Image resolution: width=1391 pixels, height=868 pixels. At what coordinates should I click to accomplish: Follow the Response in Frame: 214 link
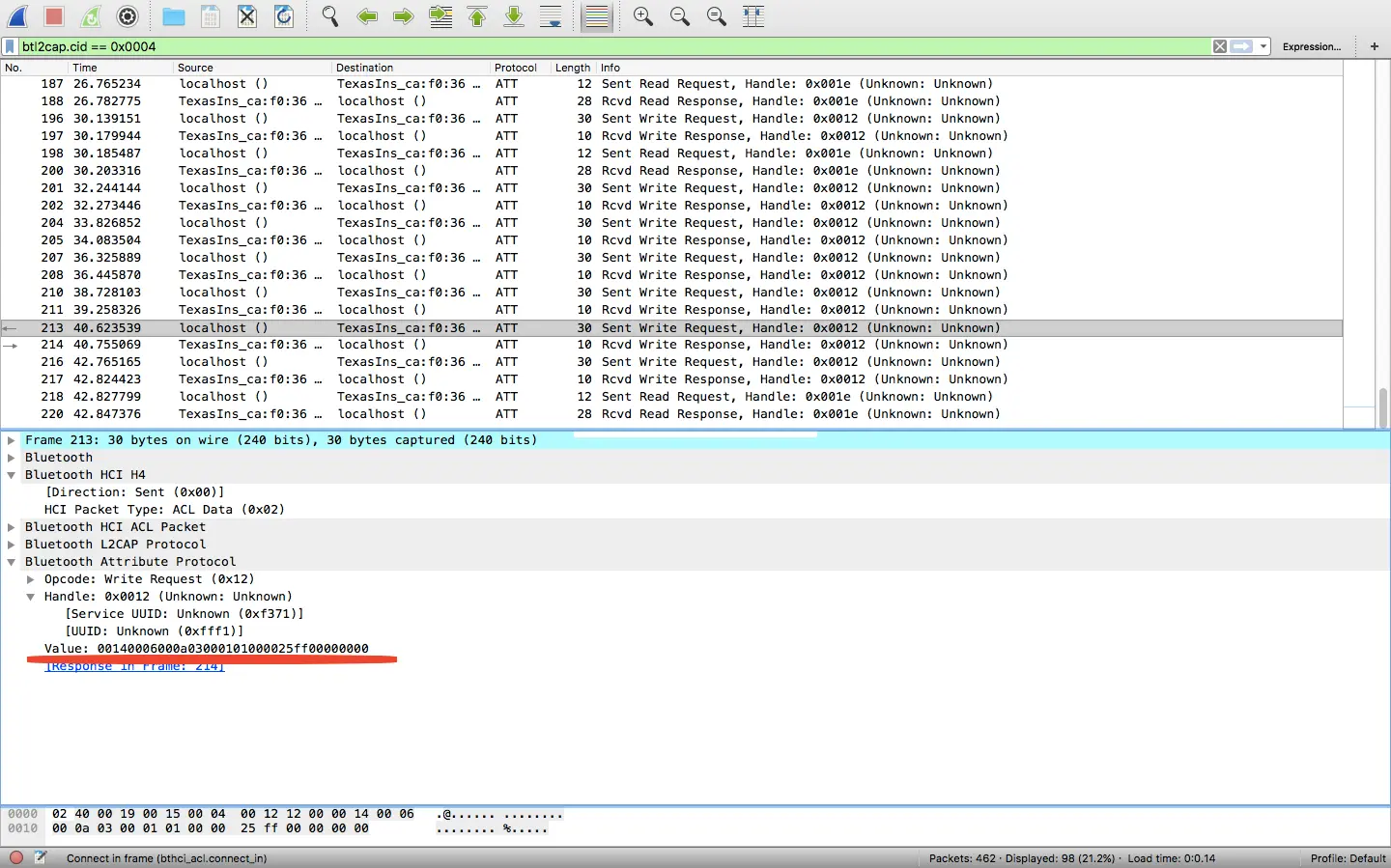pos(134,665)
